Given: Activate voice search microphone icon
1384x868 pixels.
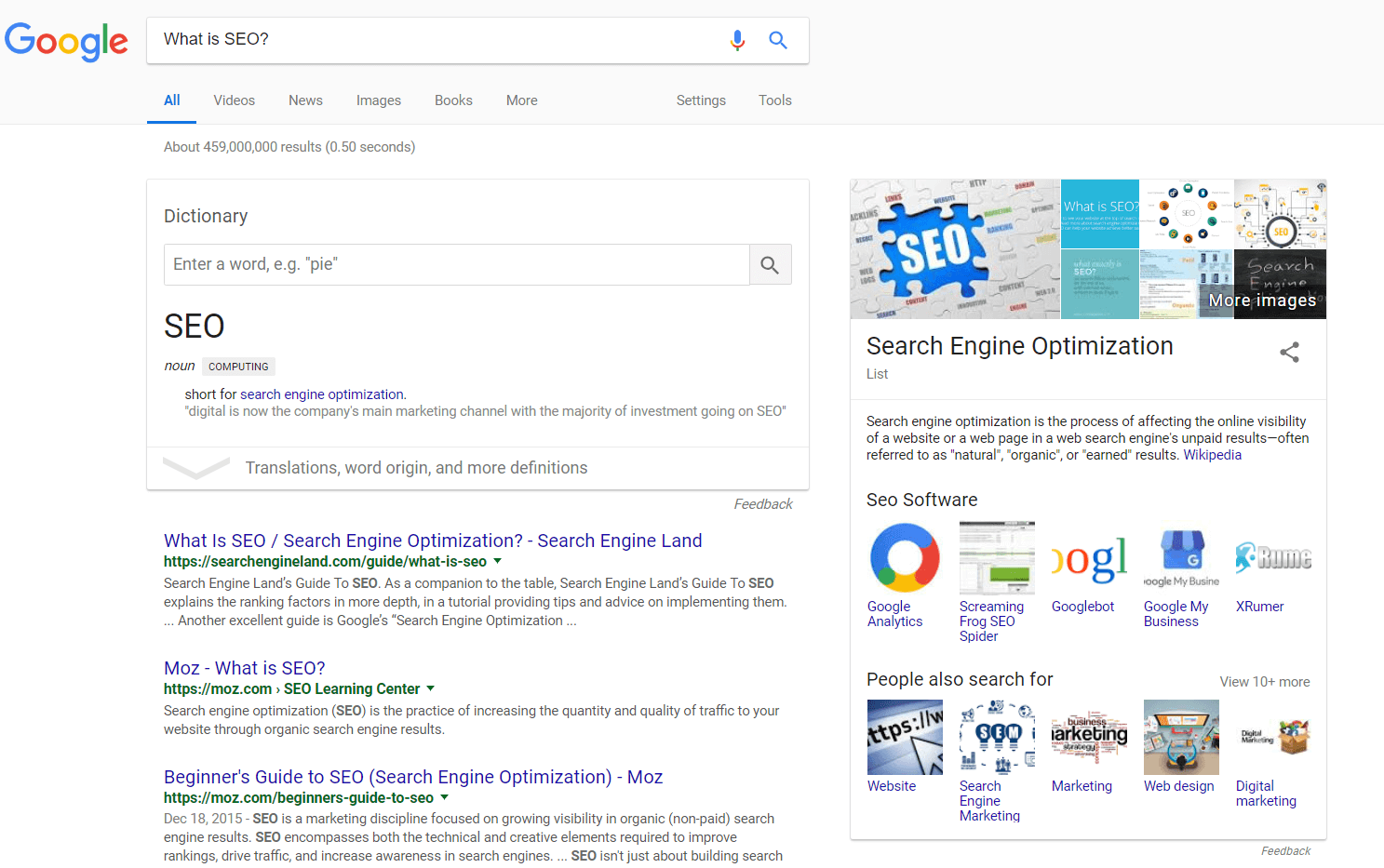Looking at the screenshot, I should (737, 40).
